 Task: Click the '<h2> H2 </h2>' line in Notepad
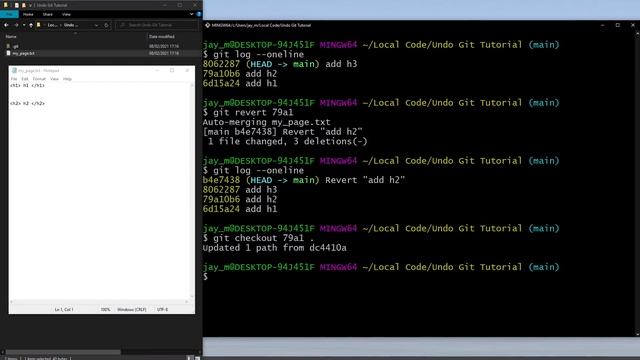(27, 103)
